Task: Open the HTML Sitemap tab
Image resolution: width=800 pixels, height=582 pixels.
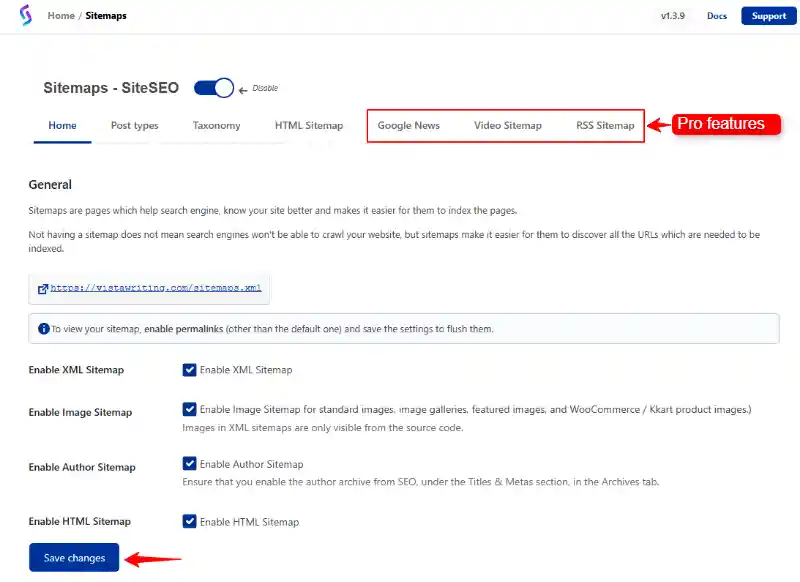Action: (x=309, y=125)
